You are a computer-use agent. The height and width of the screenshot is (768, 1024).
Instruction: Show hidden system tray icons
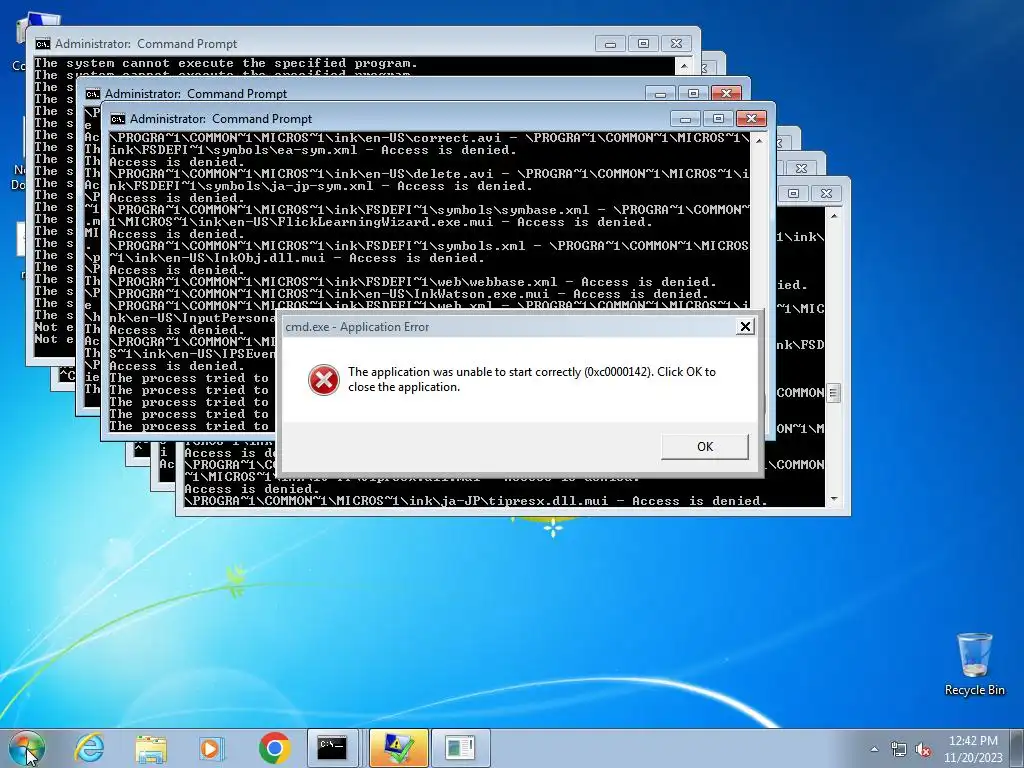pos(874,749)
